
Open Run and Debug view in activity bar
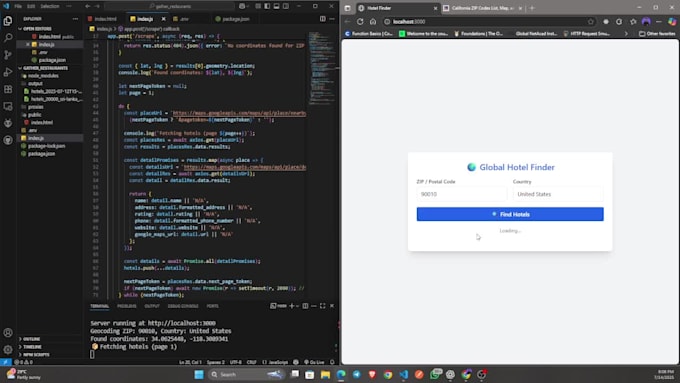8,72
